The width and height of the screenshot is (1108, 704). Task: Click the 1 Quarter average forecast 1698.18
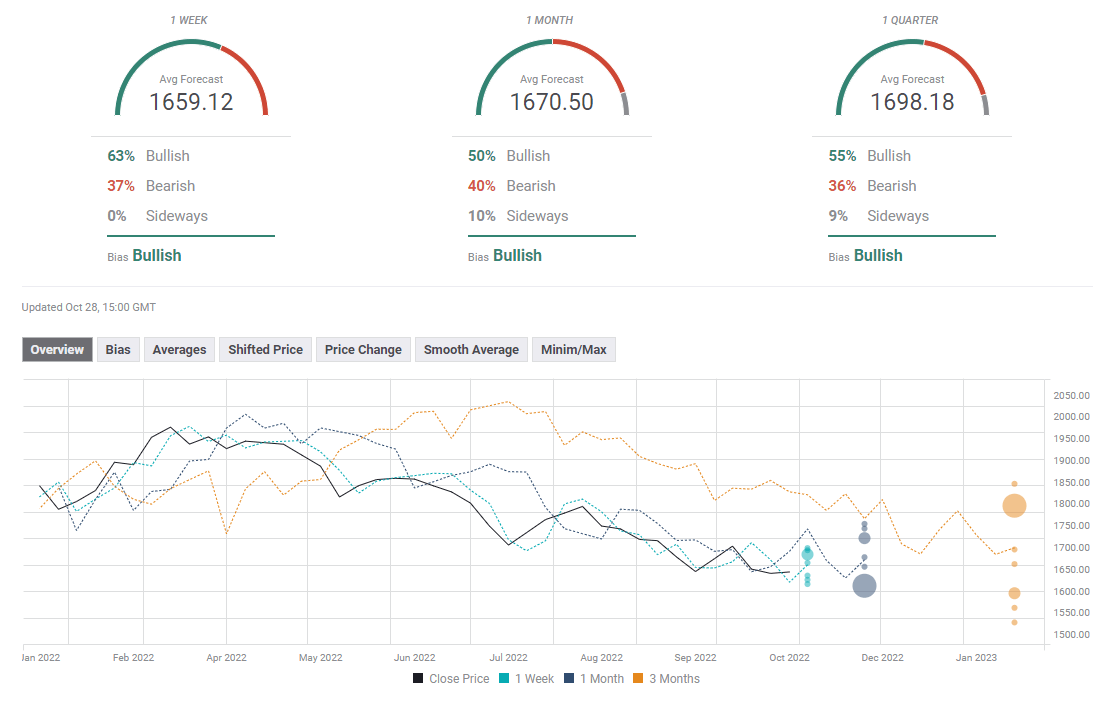(911, 101)
